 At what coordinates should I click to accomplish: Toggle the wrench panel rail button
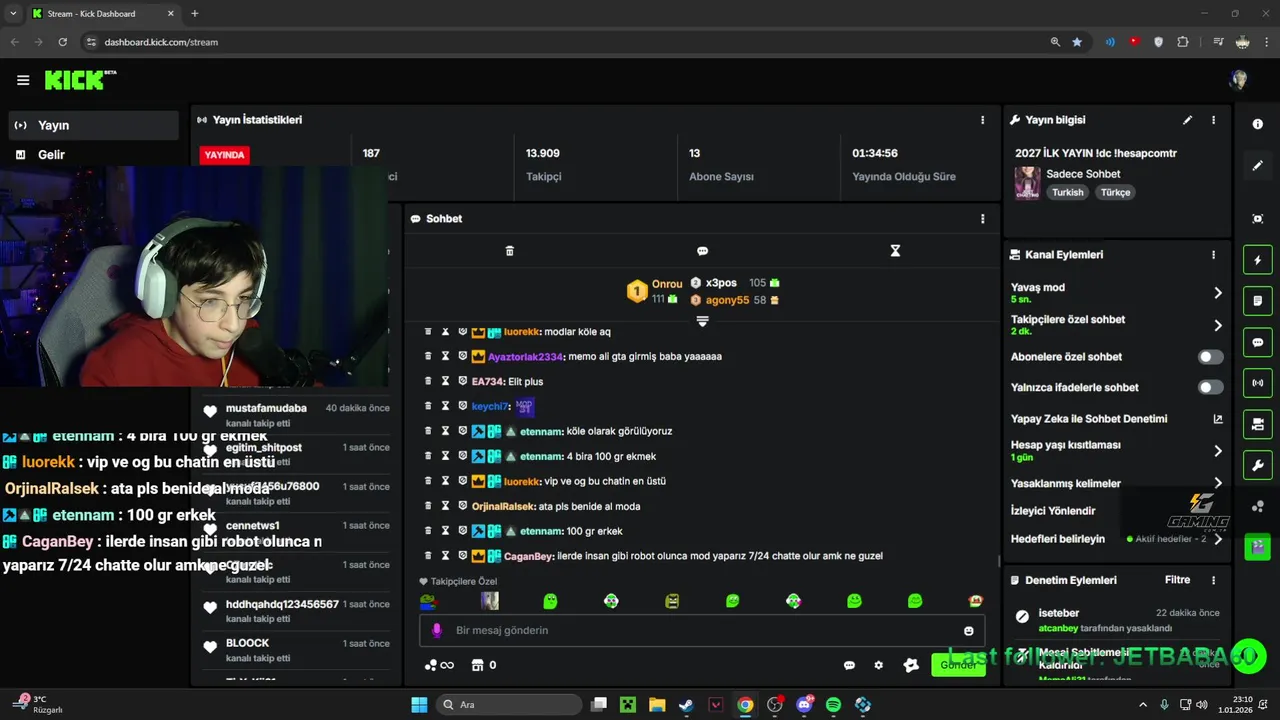pyautogui.click(x=1258, y=465)
